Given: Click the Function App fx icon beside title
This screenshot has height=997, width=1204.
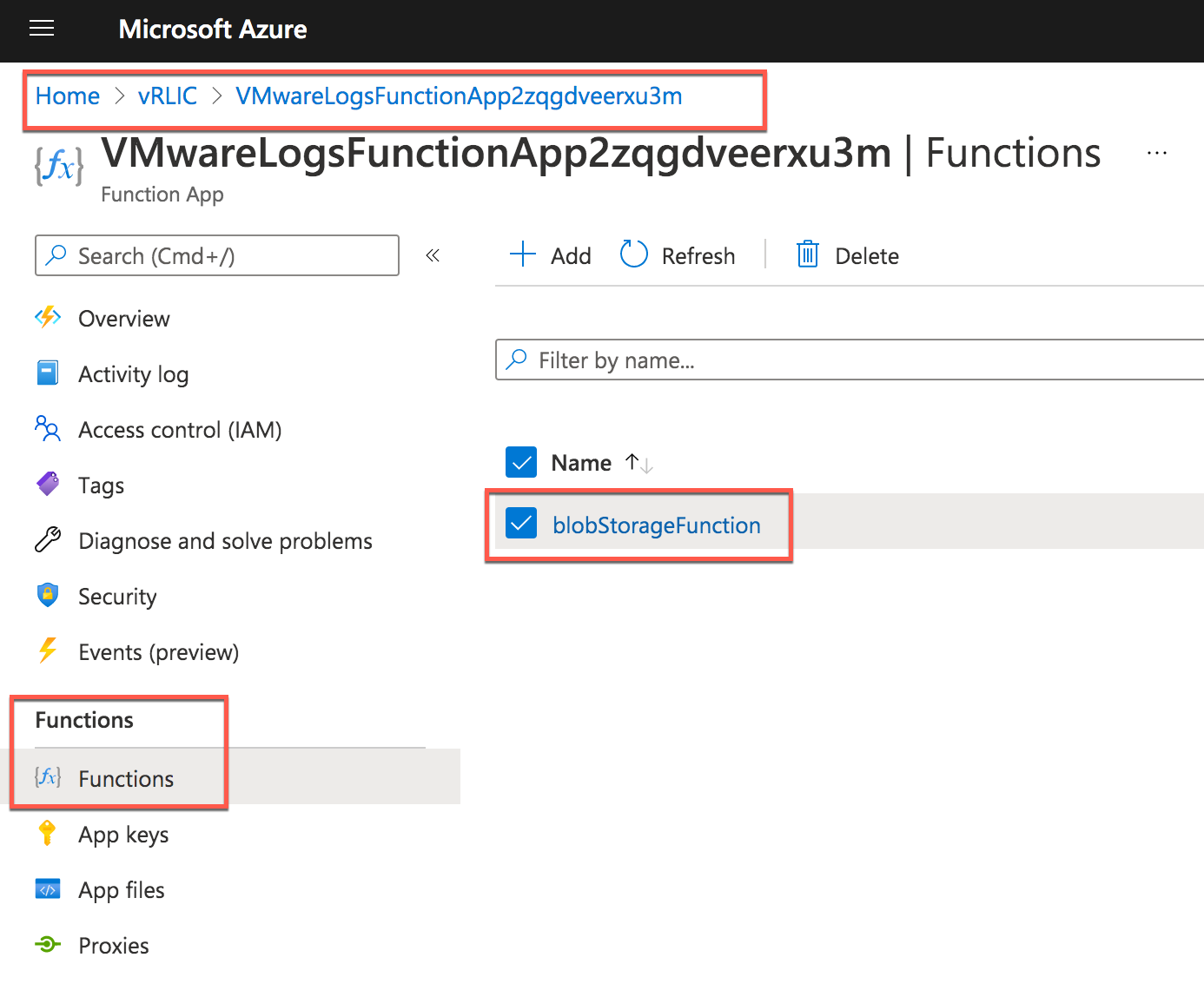Looking at the screenshot, I should click(x=59, y=165).
